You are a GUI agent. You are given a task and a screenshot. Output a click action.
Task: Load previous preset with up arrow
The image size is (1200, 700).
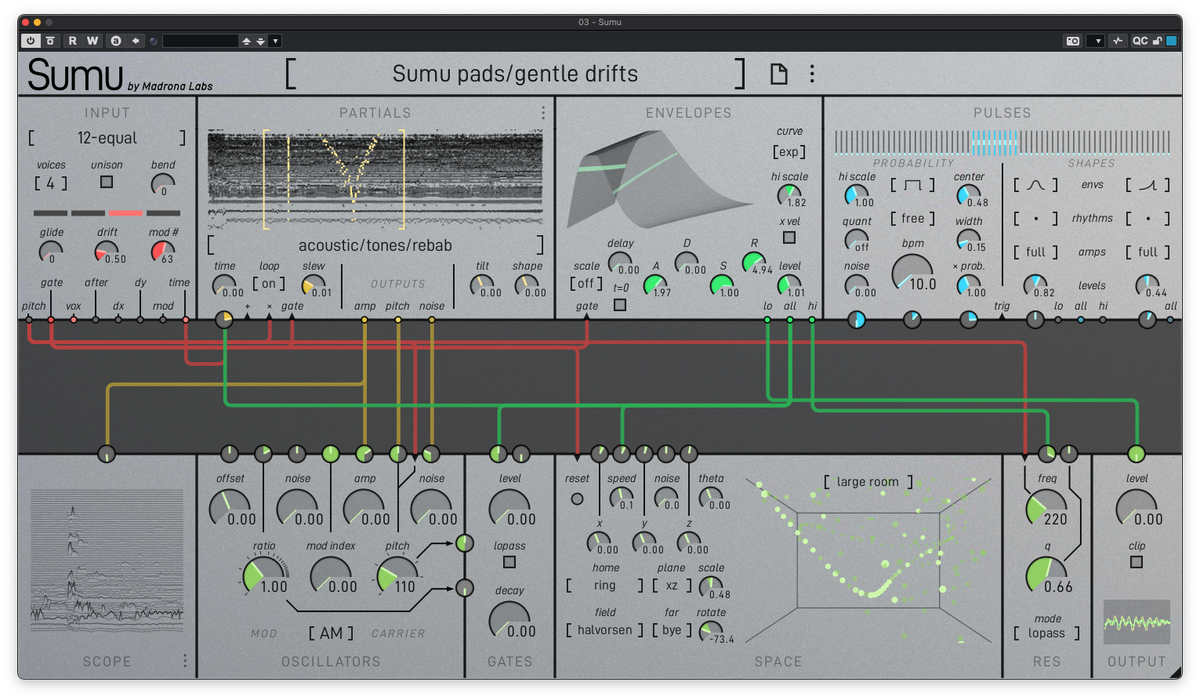[x=247, y=41]
